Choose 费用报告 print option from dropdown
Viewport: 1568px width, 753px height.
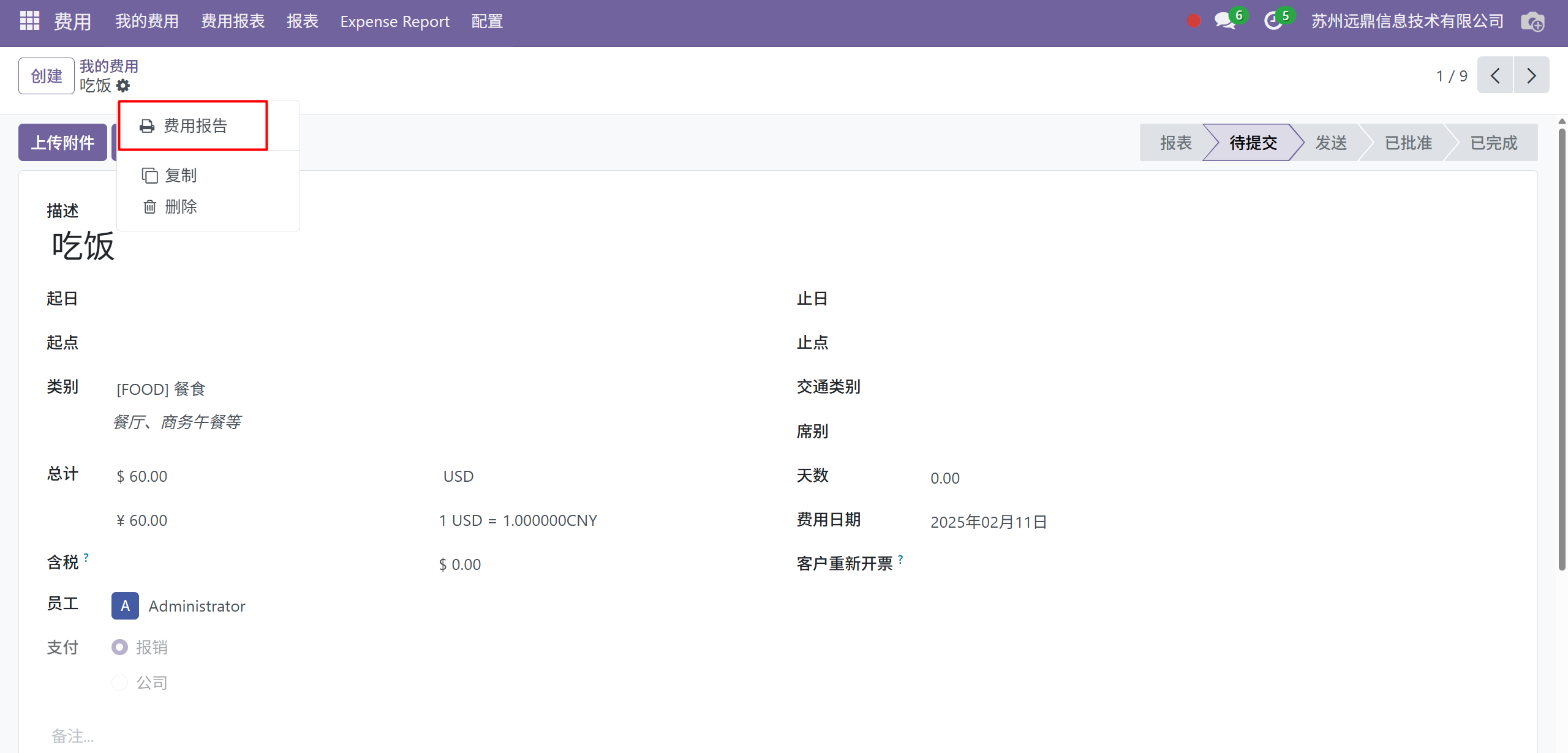point(195,126)
